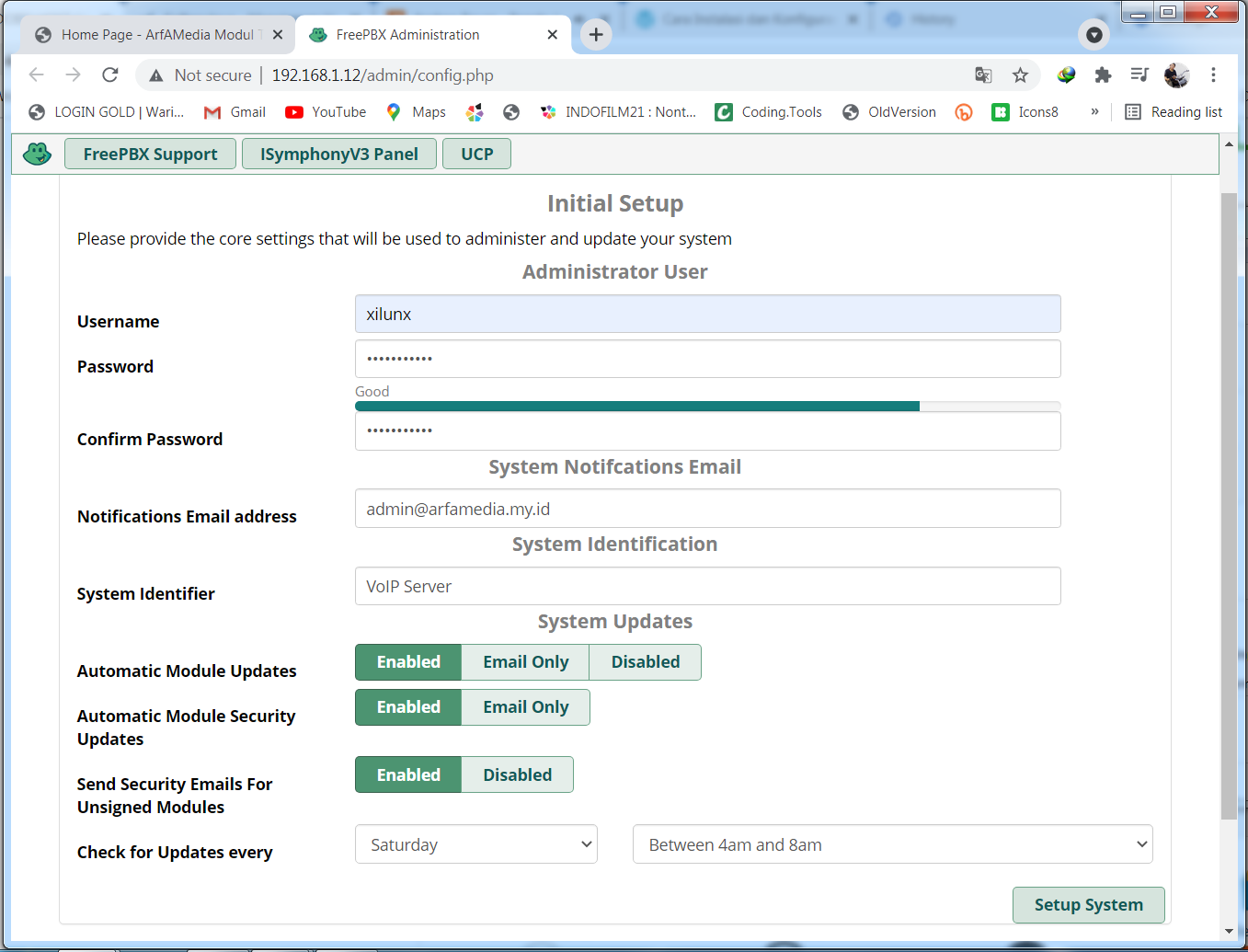Open the Reading list

point(1174,112)
